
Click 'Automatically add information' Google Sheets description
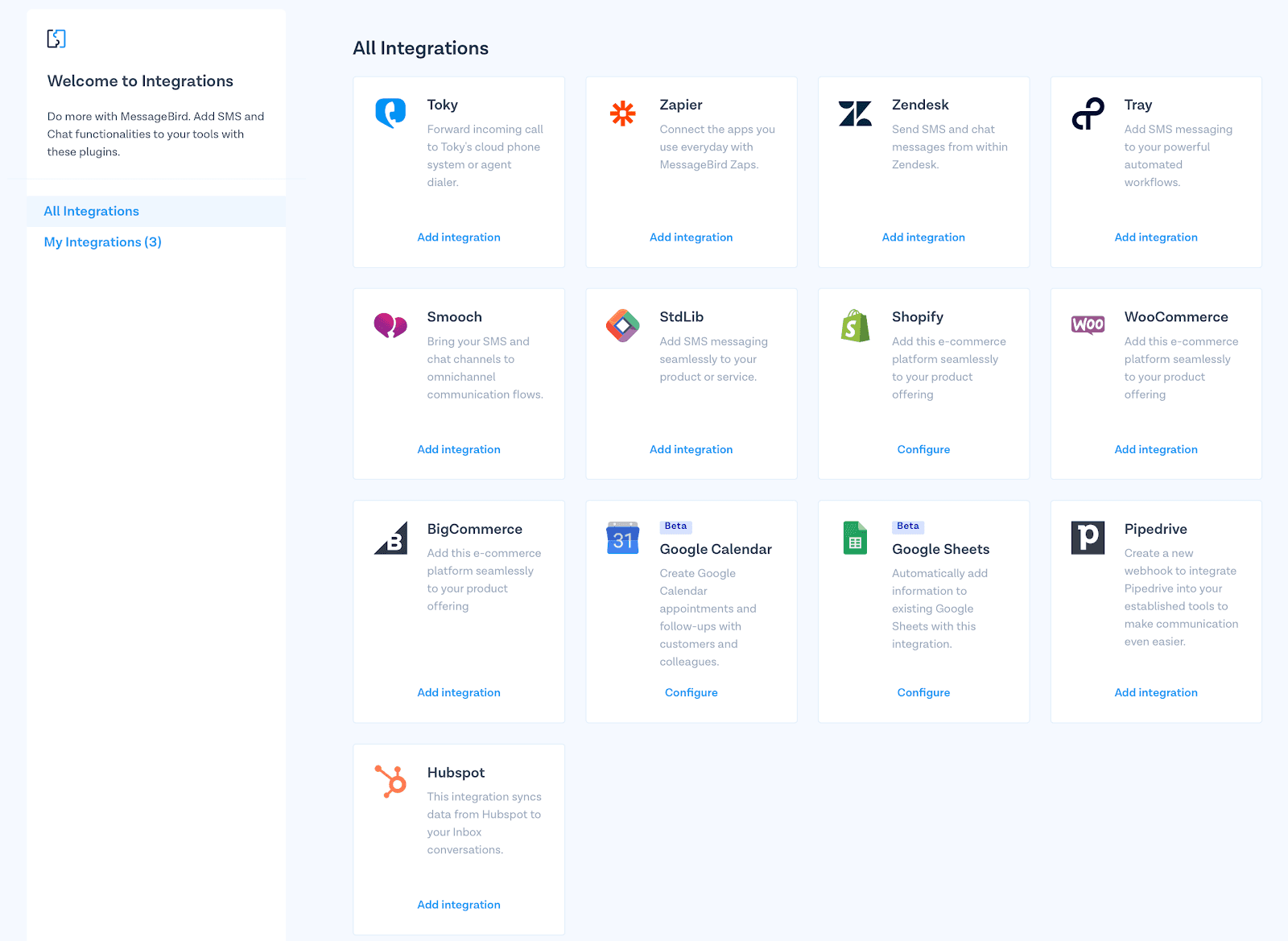[x=939, y=609]
